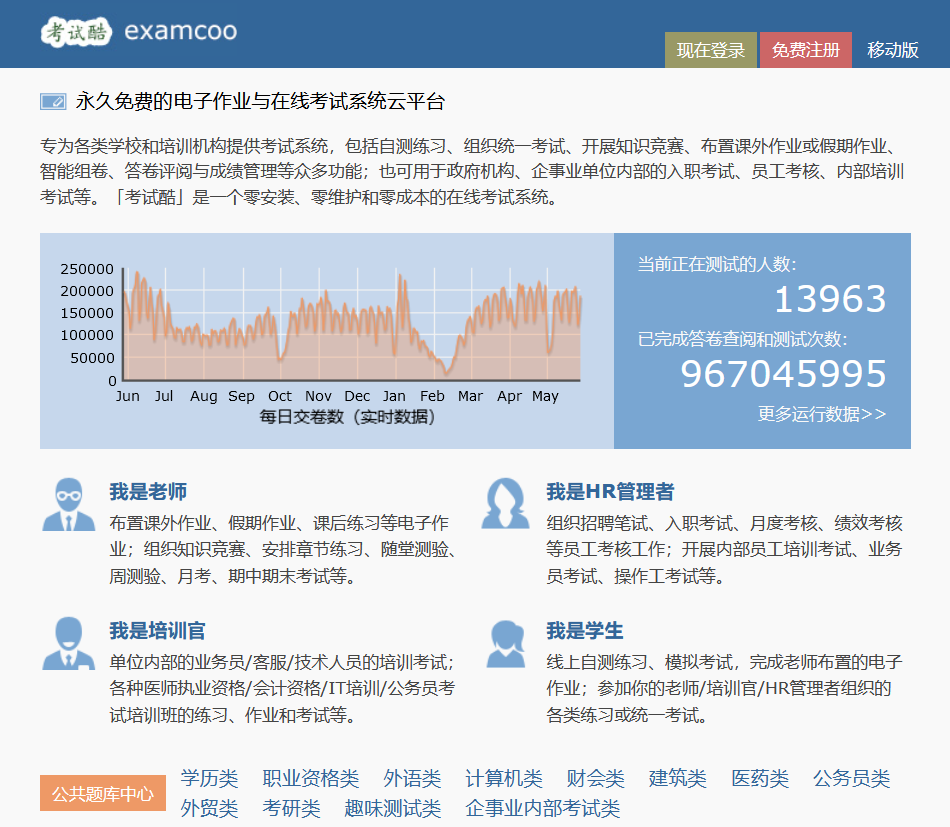The height and width of the screenshot is (827, 950).
Task: Click the 公共题库中心 orange button
Action: pos(103,794)
